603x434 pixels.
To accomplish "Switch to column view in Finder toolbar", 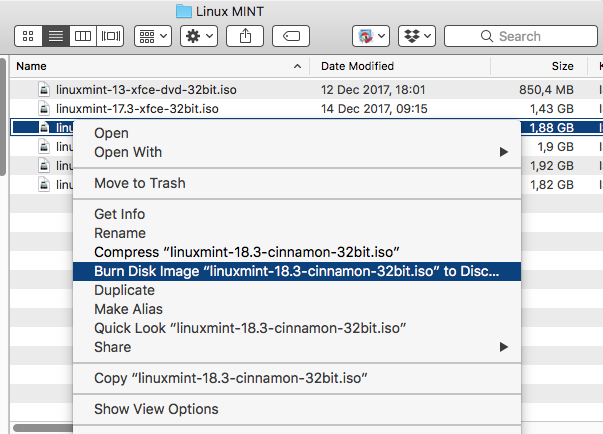I will click(x=83, y=36).
